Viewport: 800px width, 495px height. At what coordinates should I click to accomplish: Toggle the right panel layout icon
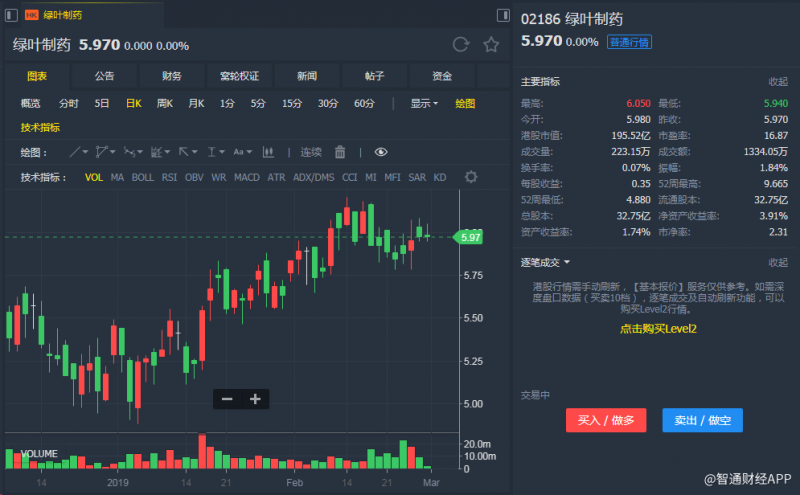click(503, 15)
